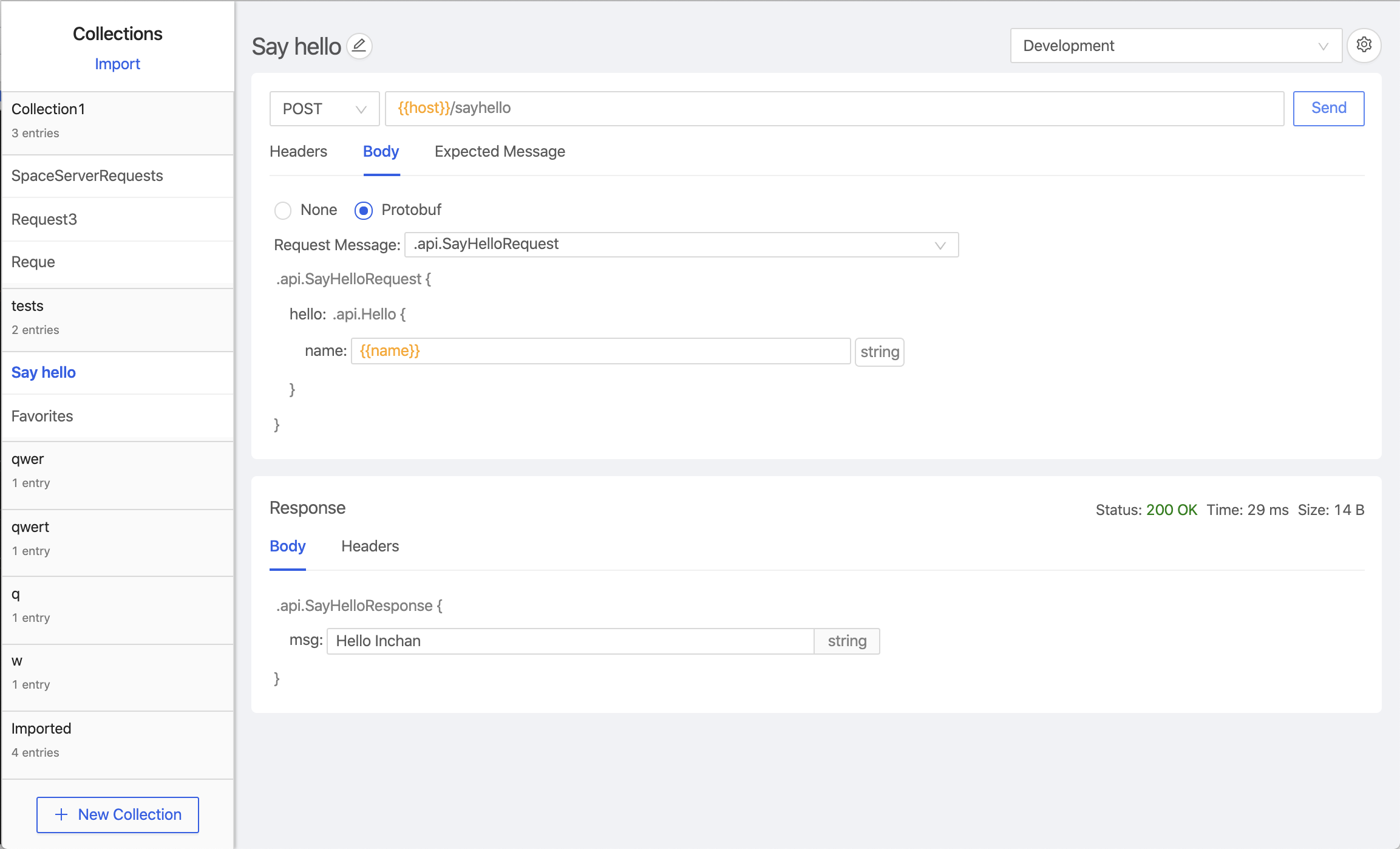Click the name field containing {{name}}
The width and height of the screenshot is (1400, 849).
pyautogui.click(x=600, y=351)
